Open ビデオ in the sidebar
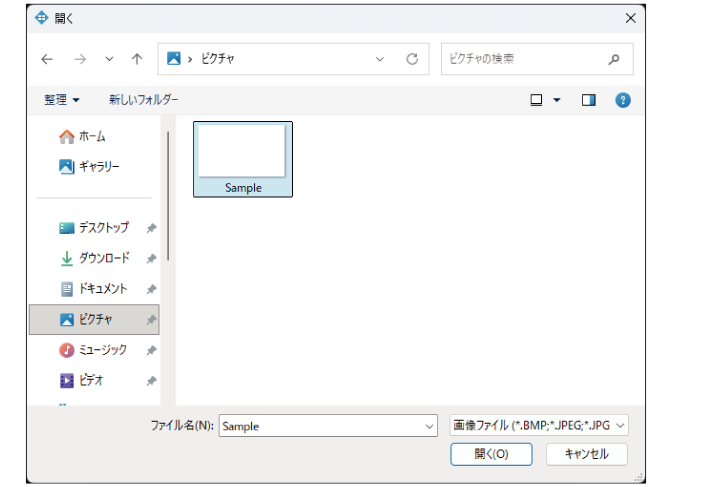 click(x=81, y=380)
